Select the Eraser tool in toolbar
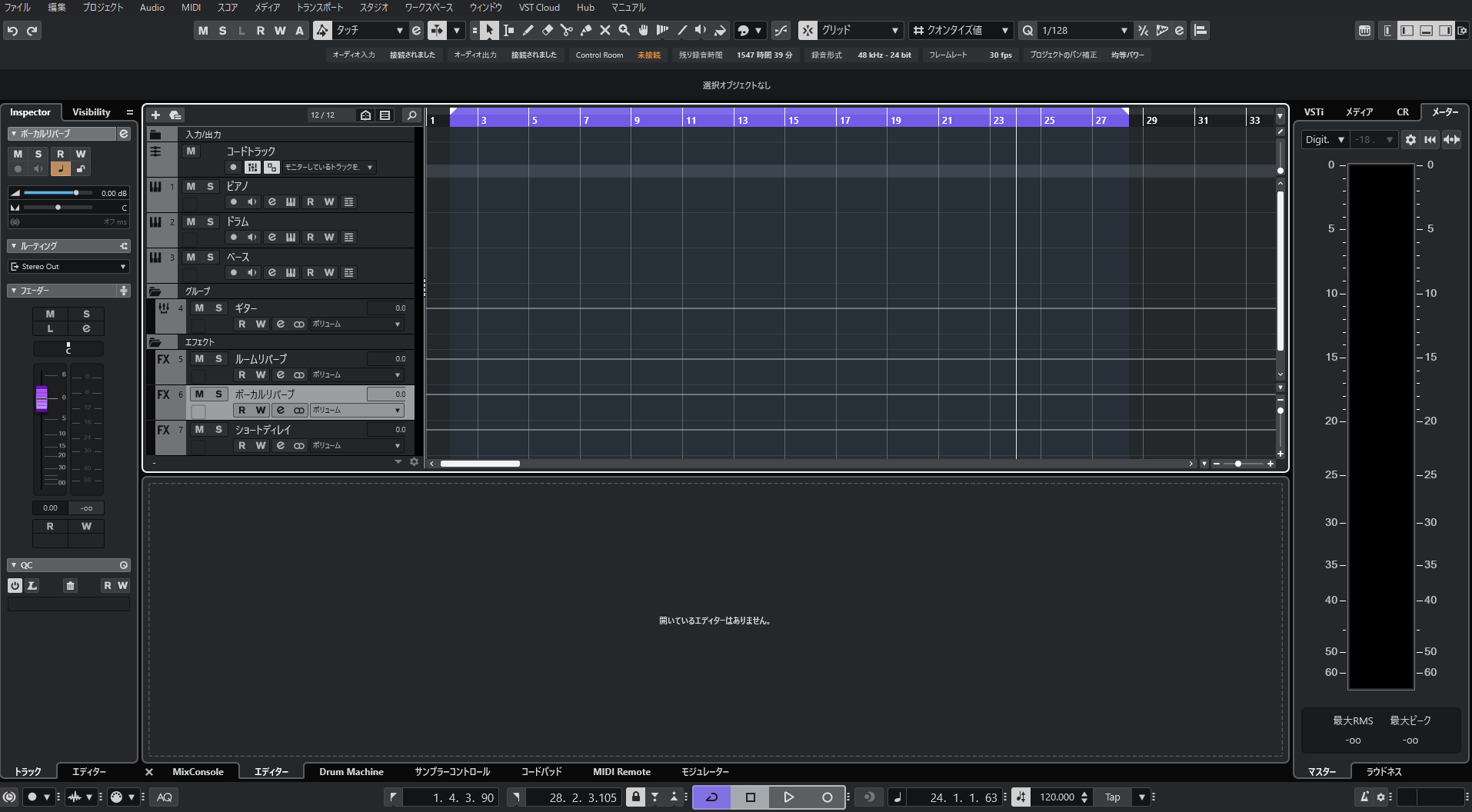This screenshot has width=1472, height=812. click(547, 31)
